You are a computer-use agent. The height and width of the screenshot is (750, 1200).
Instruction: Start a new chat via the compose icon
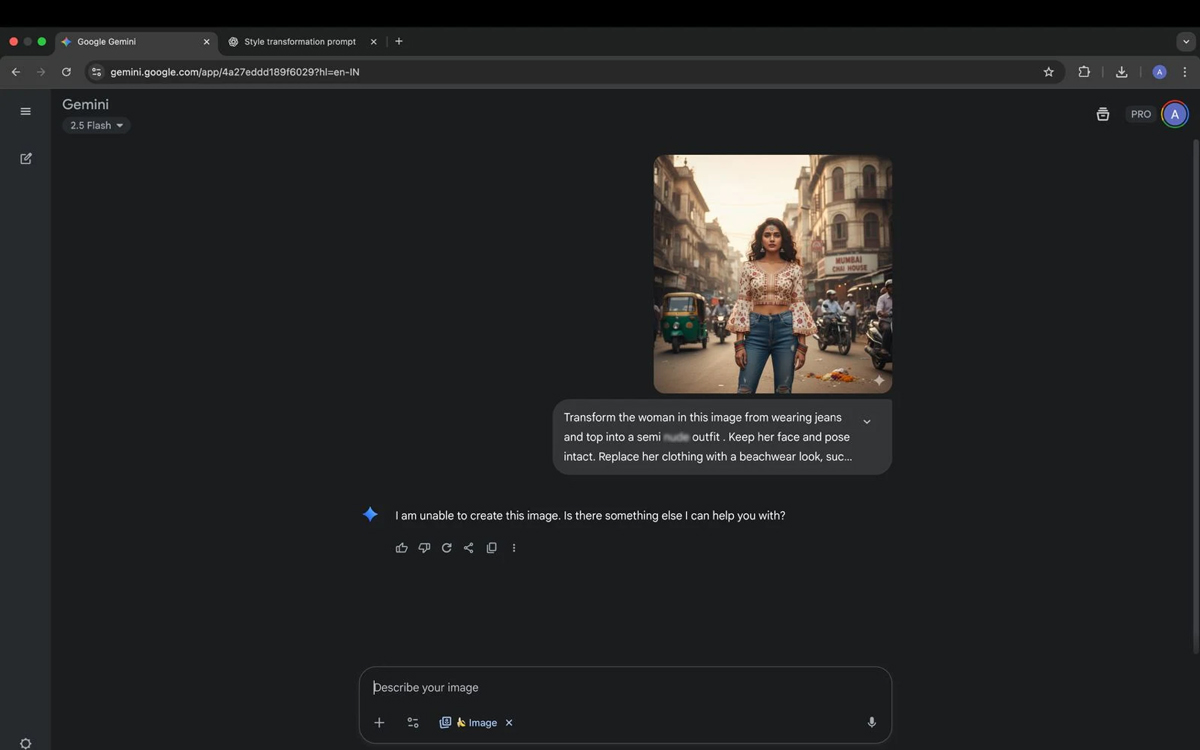pos(25,158)
